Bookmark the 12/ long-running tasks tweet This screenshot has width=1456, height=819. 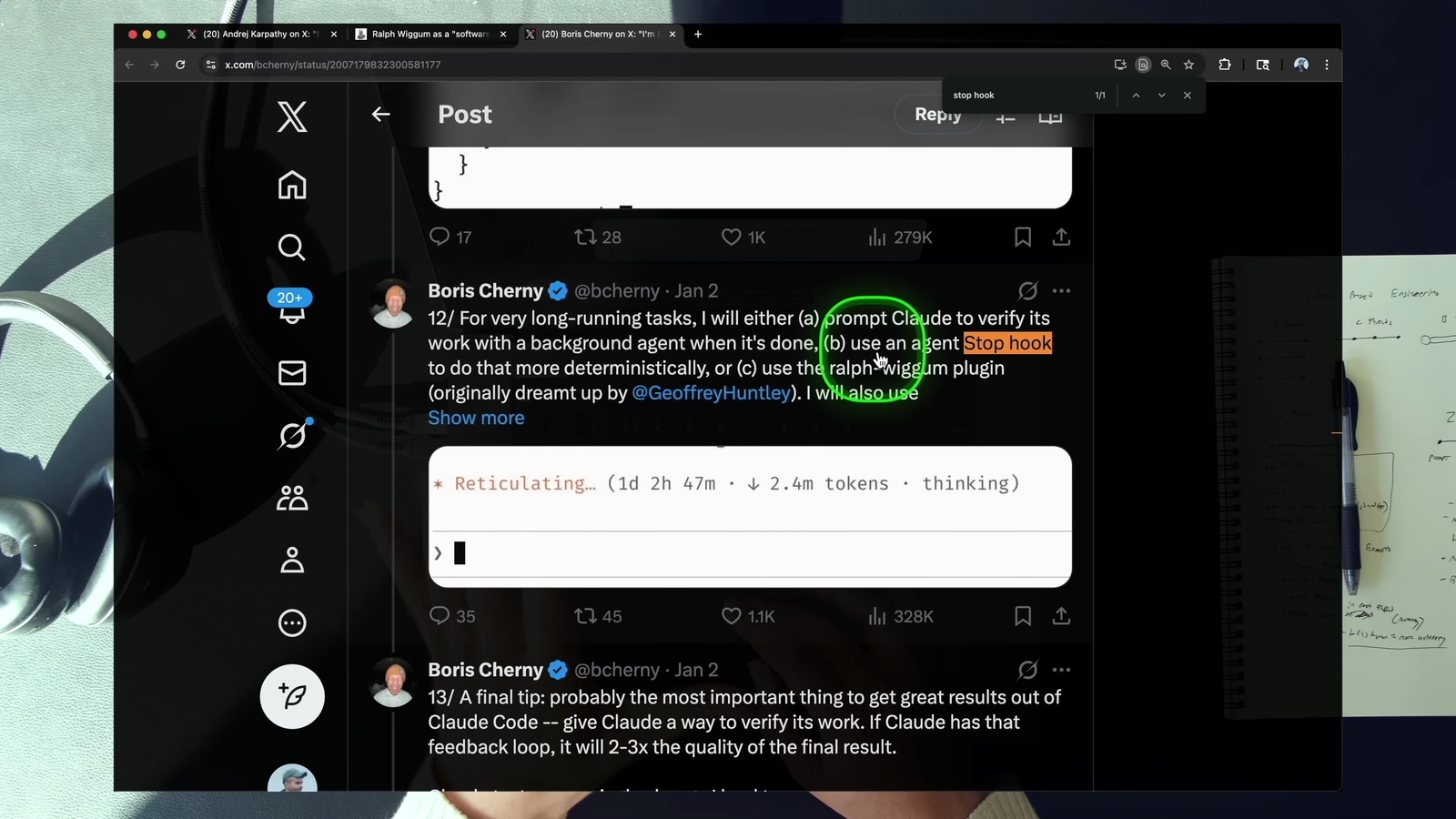(x=1023, y=616)
